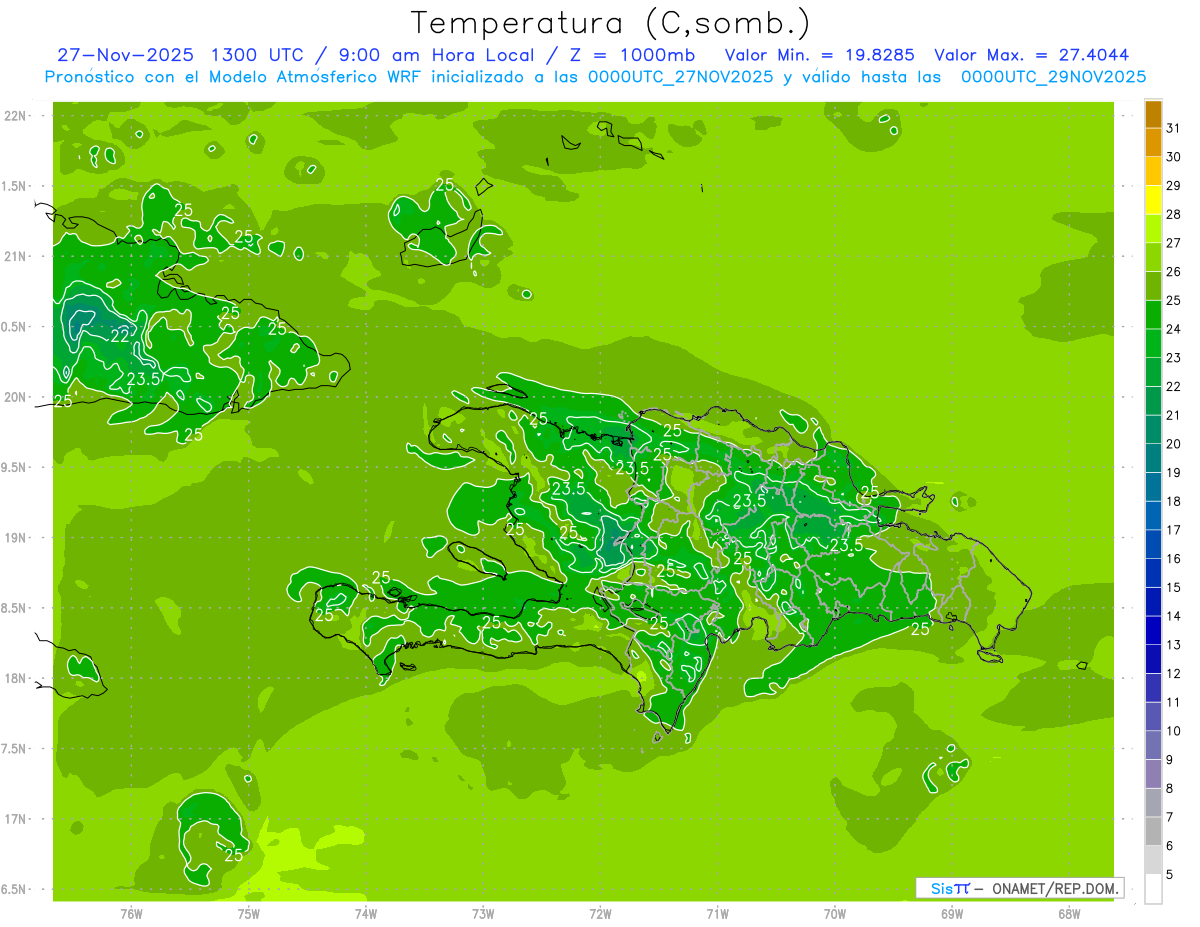Image resolution: width=1200 pixels, height=927 pixels.
Task: Click the '76W' longitude axis label
Action: [x=131, y=914]
